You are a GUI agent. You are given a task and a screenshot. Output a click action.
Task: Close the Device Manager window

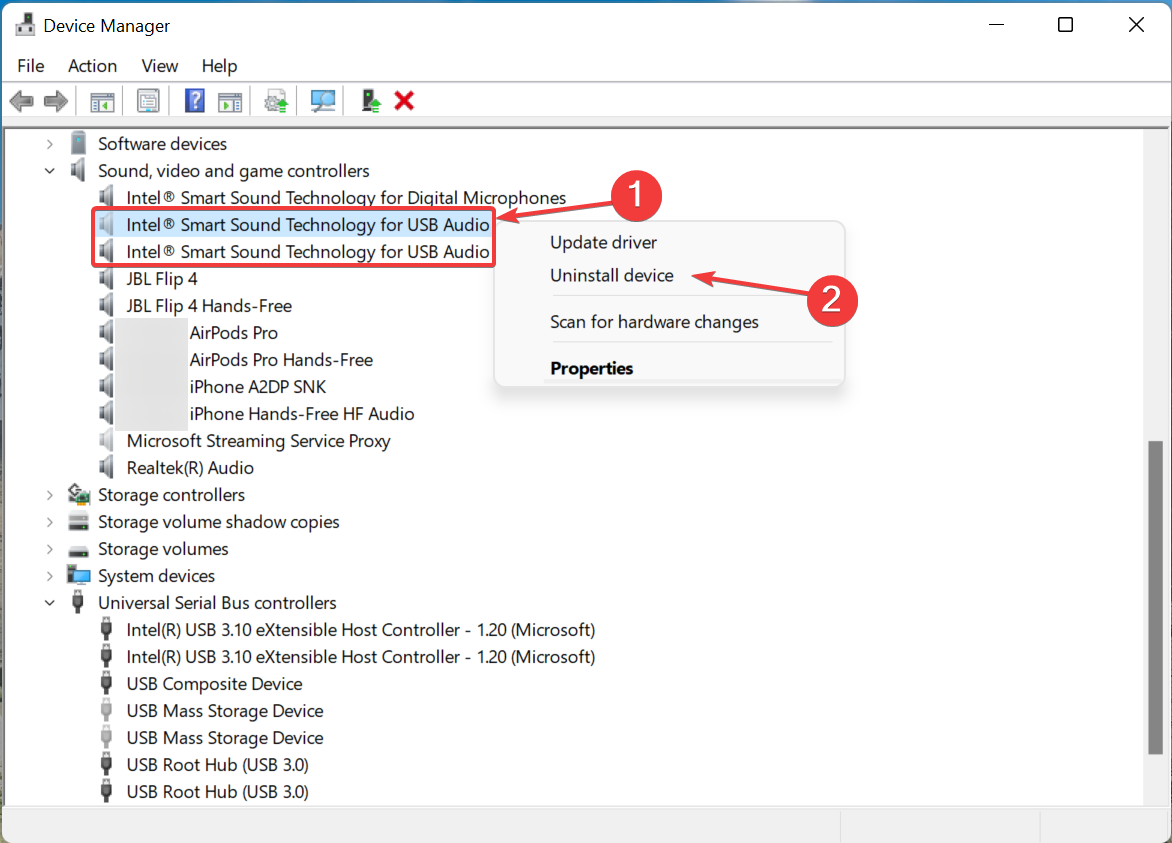click(x=1136, y=25)
